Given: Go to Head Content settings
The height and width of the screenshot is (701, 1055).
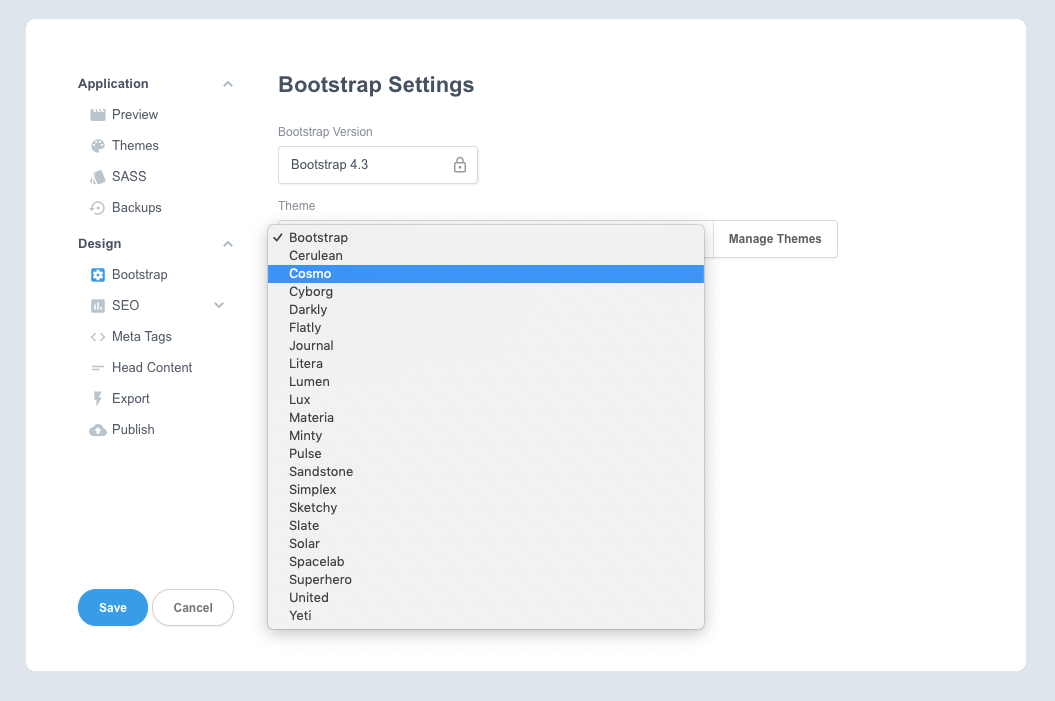Looking at the screenshot, I should [152, 368].
